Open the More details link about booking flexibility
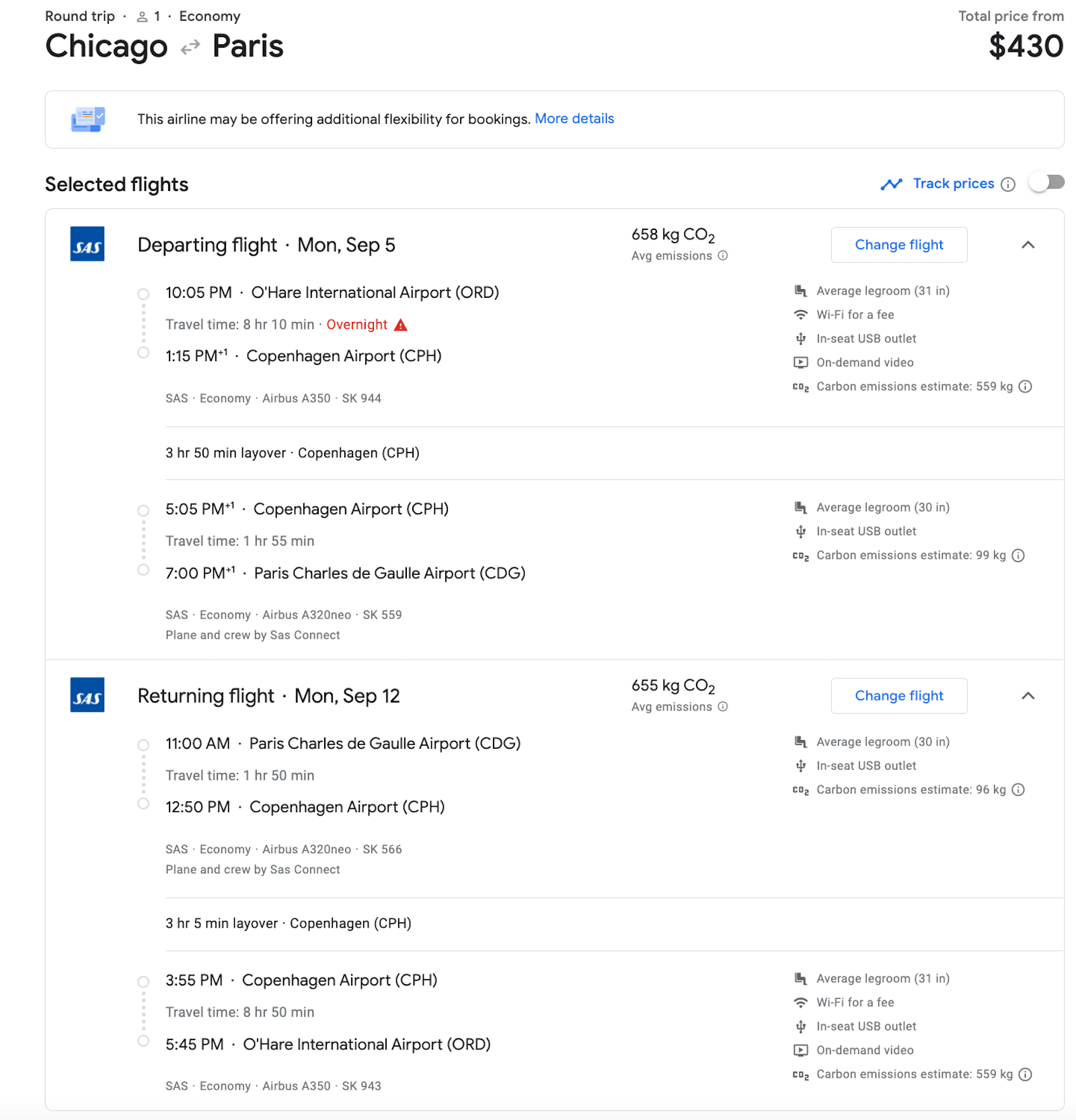The image size is (1076, 1120). coord(574,118)
